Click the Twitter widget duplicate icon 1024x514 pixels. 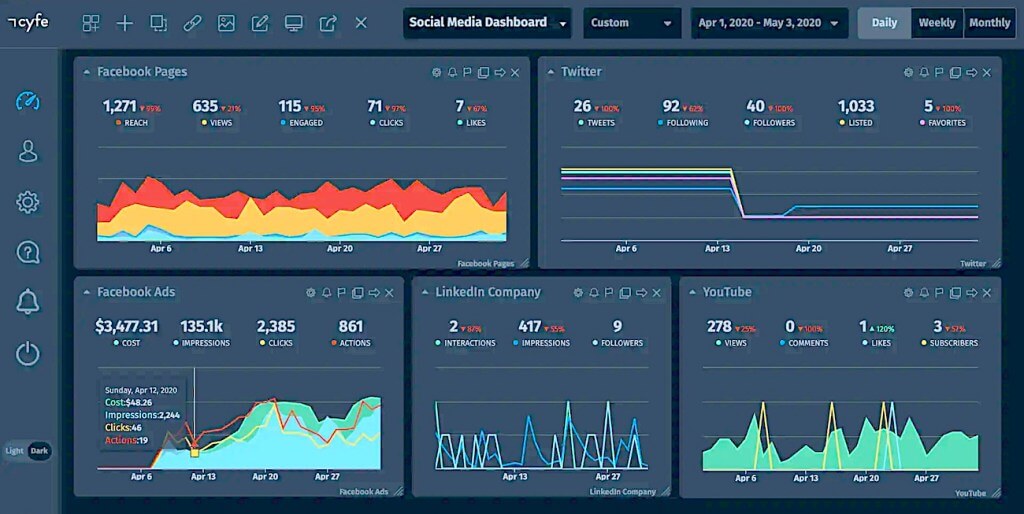pyautogui.click(x=955, y=72)
